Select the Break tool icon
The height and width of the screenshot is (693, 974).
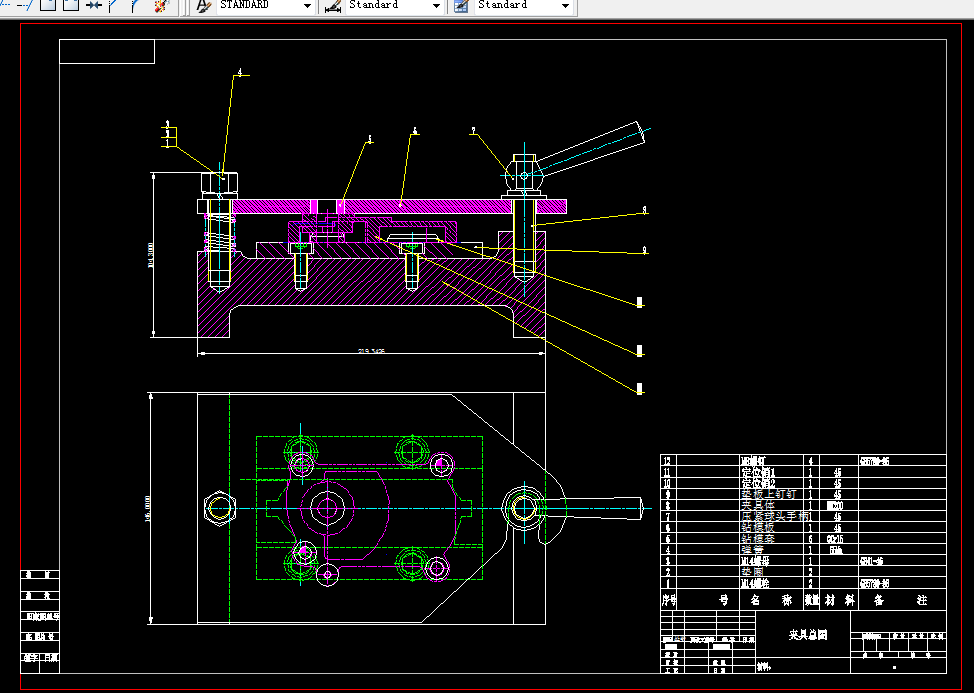coord(71,6)
